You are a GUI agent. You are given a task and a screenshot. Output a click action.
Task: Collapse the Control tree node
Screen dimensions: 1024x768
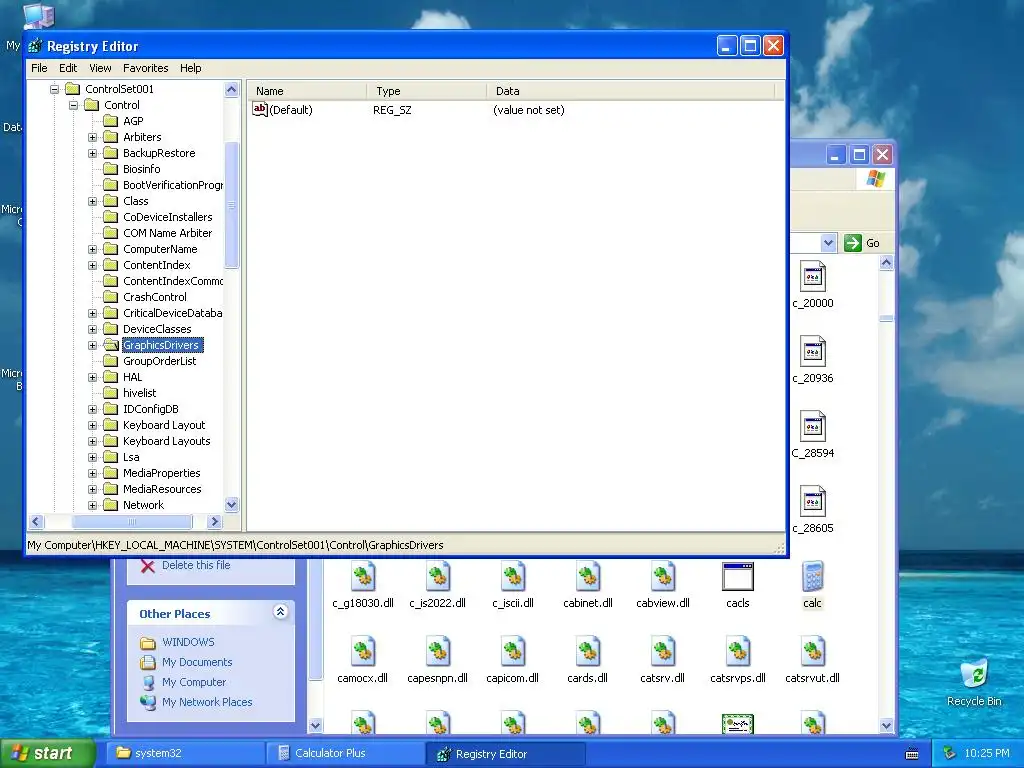coord(74,105)
